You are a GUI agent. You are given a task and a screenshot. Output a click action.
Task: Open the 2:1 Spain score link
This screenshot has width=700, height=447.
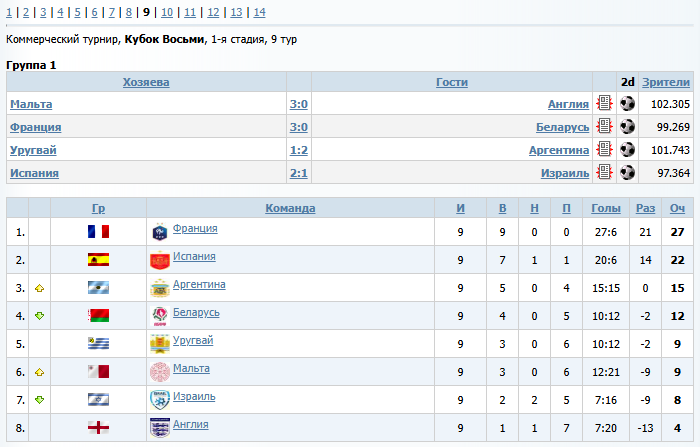(298, 173)
